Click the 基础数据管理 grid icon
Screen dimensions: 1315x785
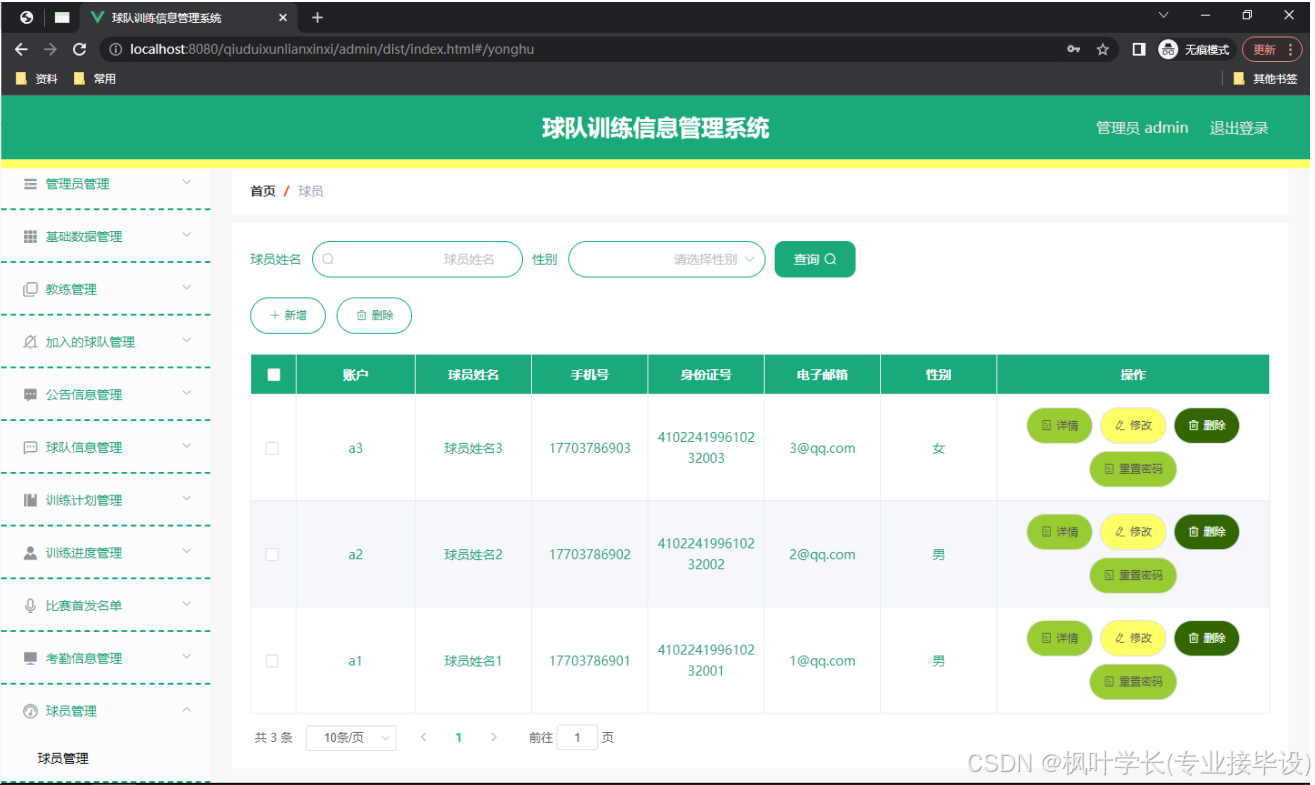[30, 237]
